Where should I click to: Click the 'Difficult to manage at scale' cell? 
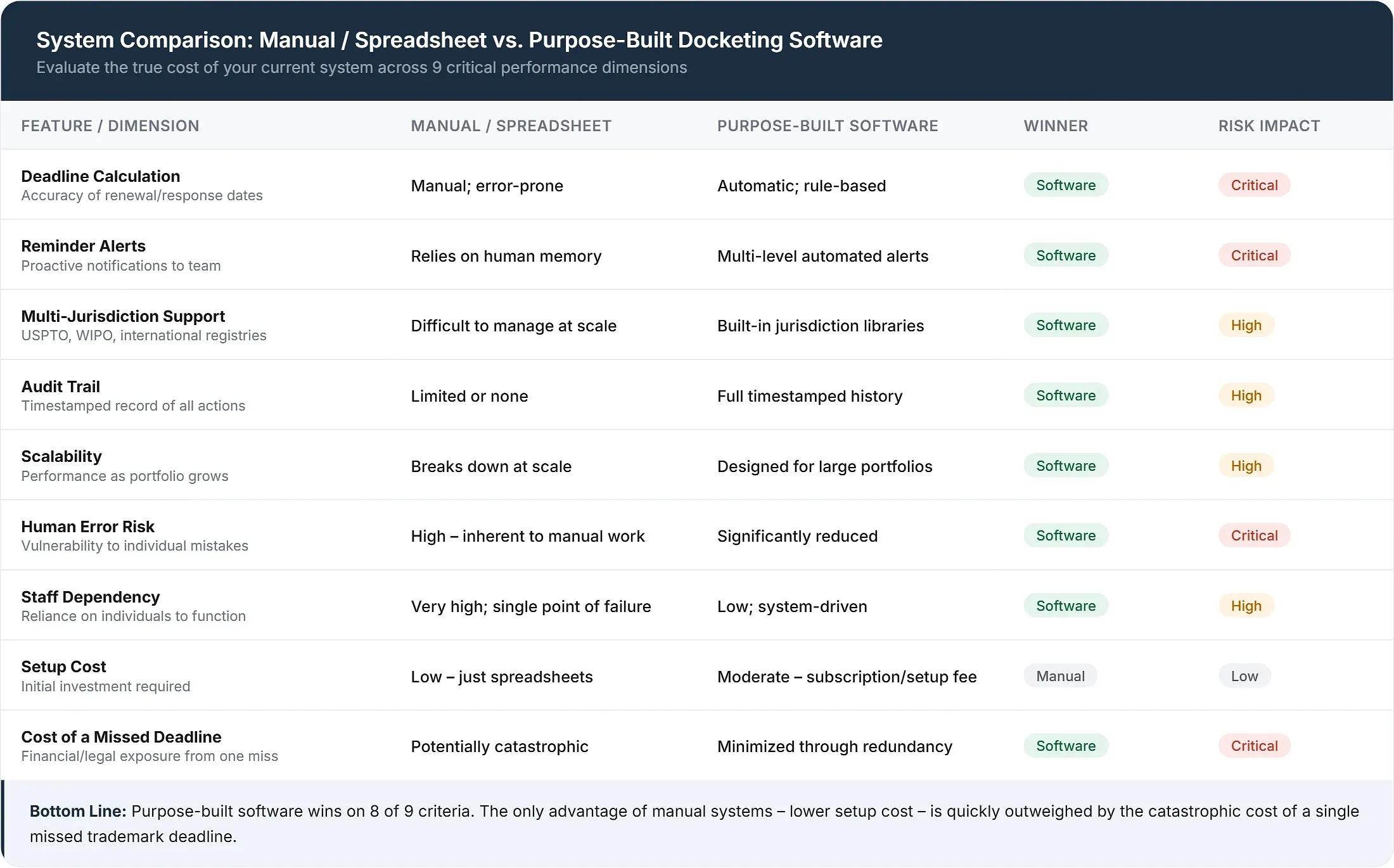click(x=513, y=326)
